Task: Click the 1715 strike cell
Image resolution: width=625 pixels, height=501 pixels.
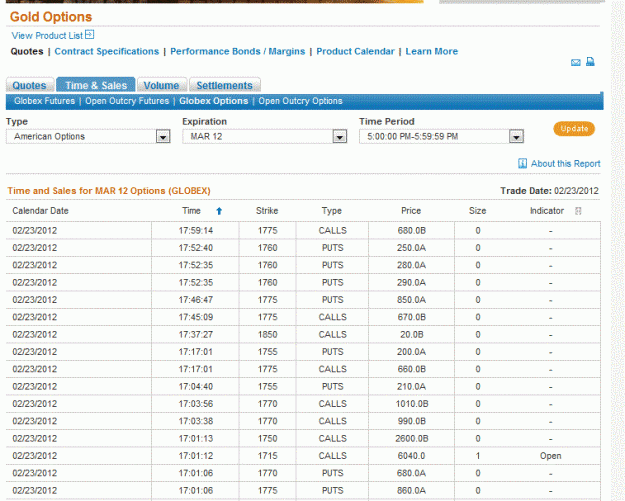Action: tap(267, 456)
